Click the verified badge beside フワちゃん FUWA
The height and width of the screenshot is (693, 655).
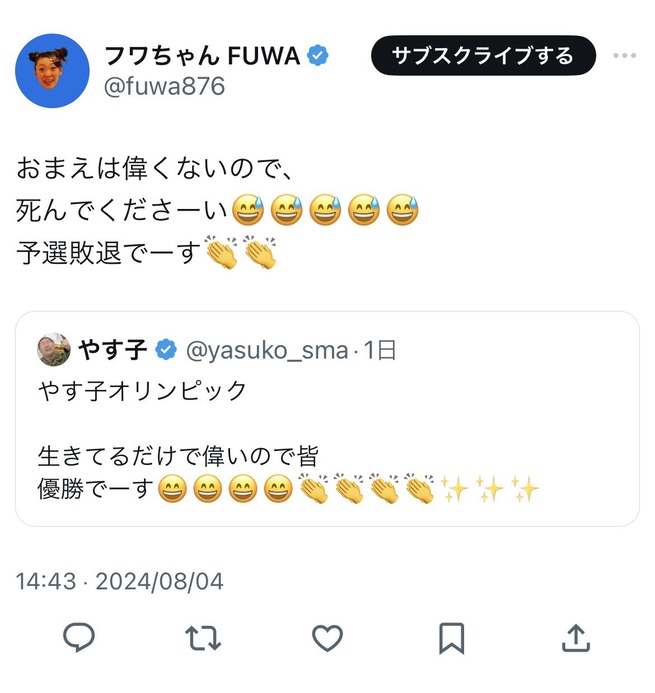(x=319, y=55)
